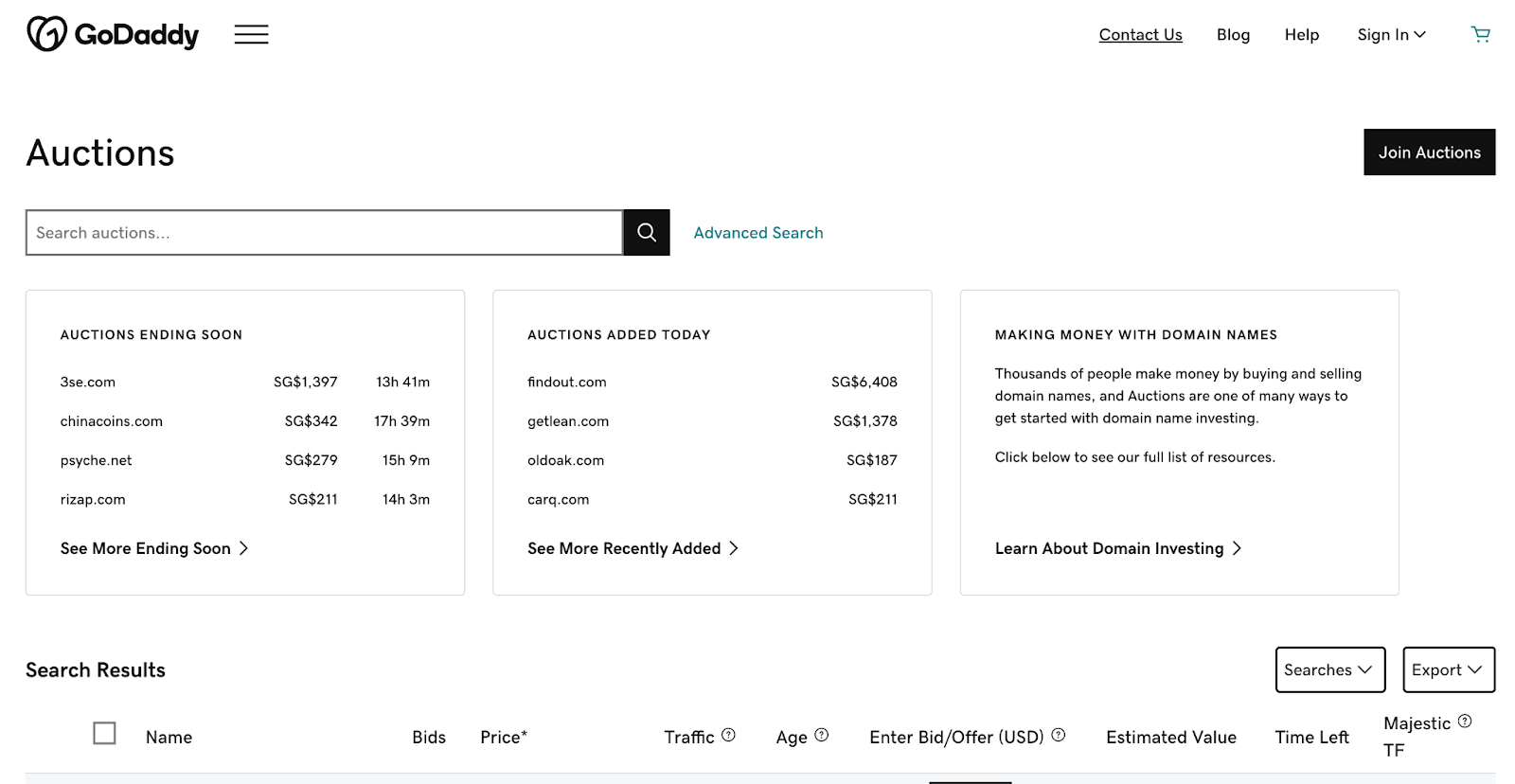The width and height of the screenshot is (1515, 784).
Task: Click the SG$1,378 price for getlean.com
Action: [865, 421]
